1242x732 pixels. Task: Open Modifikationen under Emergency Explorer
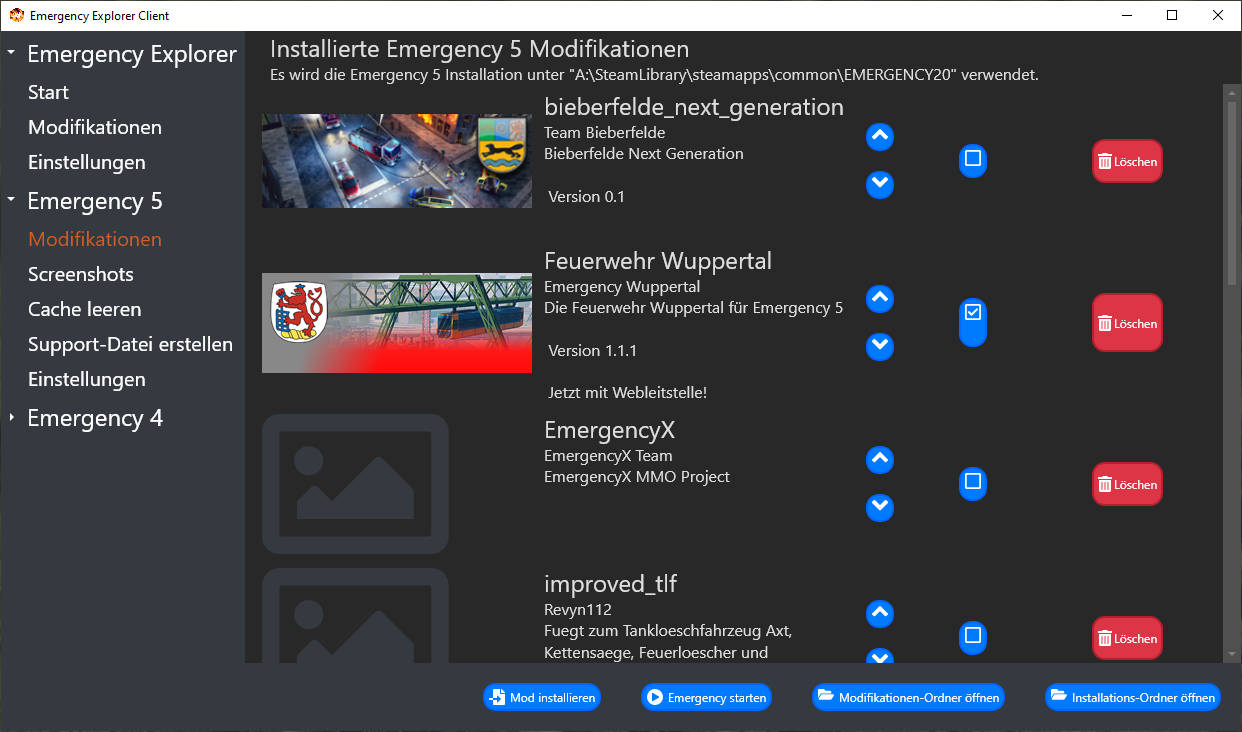click(95, 127)
